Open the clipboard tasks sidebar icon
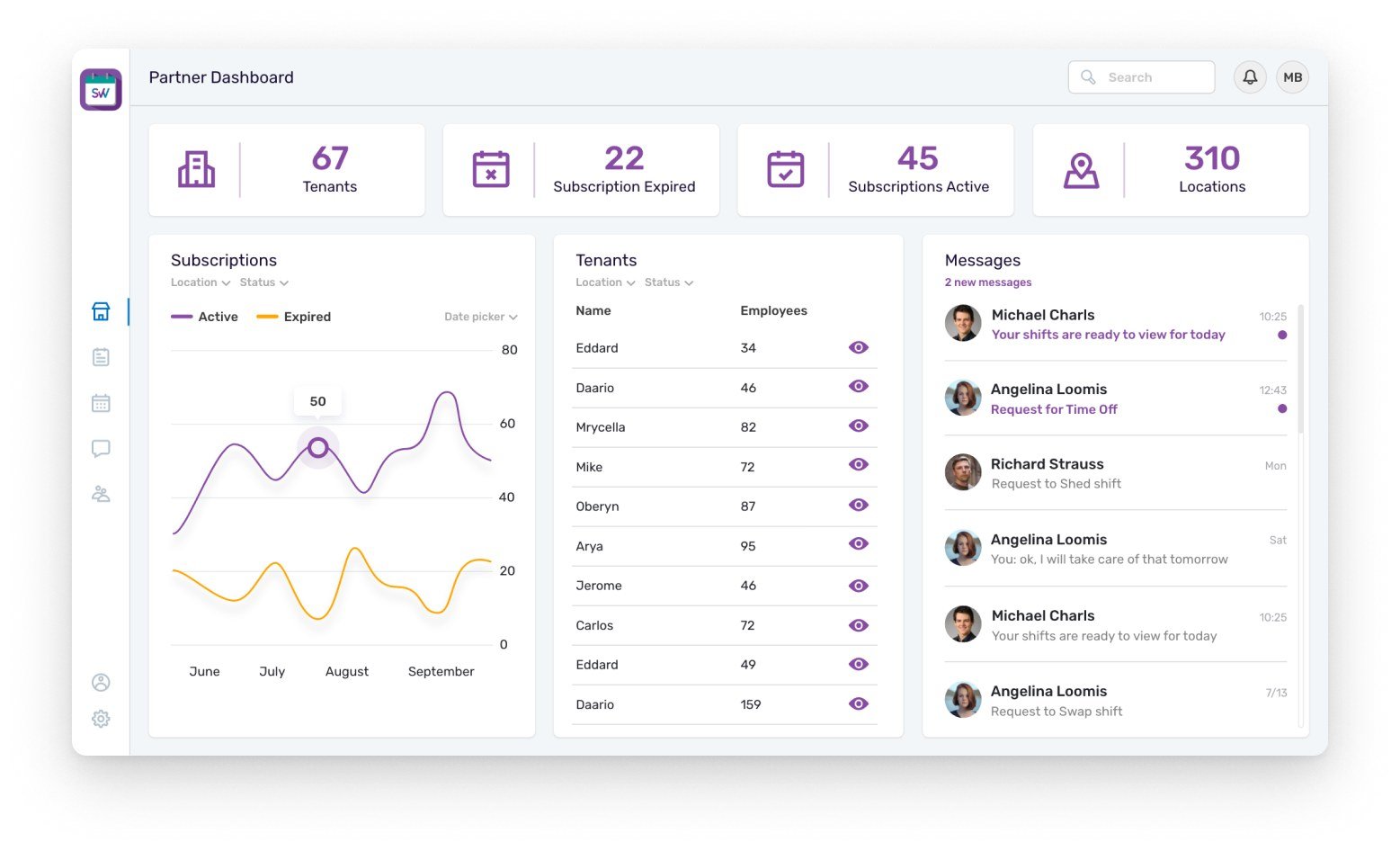Screen dimensions: 1400x851 pos(101,357)
